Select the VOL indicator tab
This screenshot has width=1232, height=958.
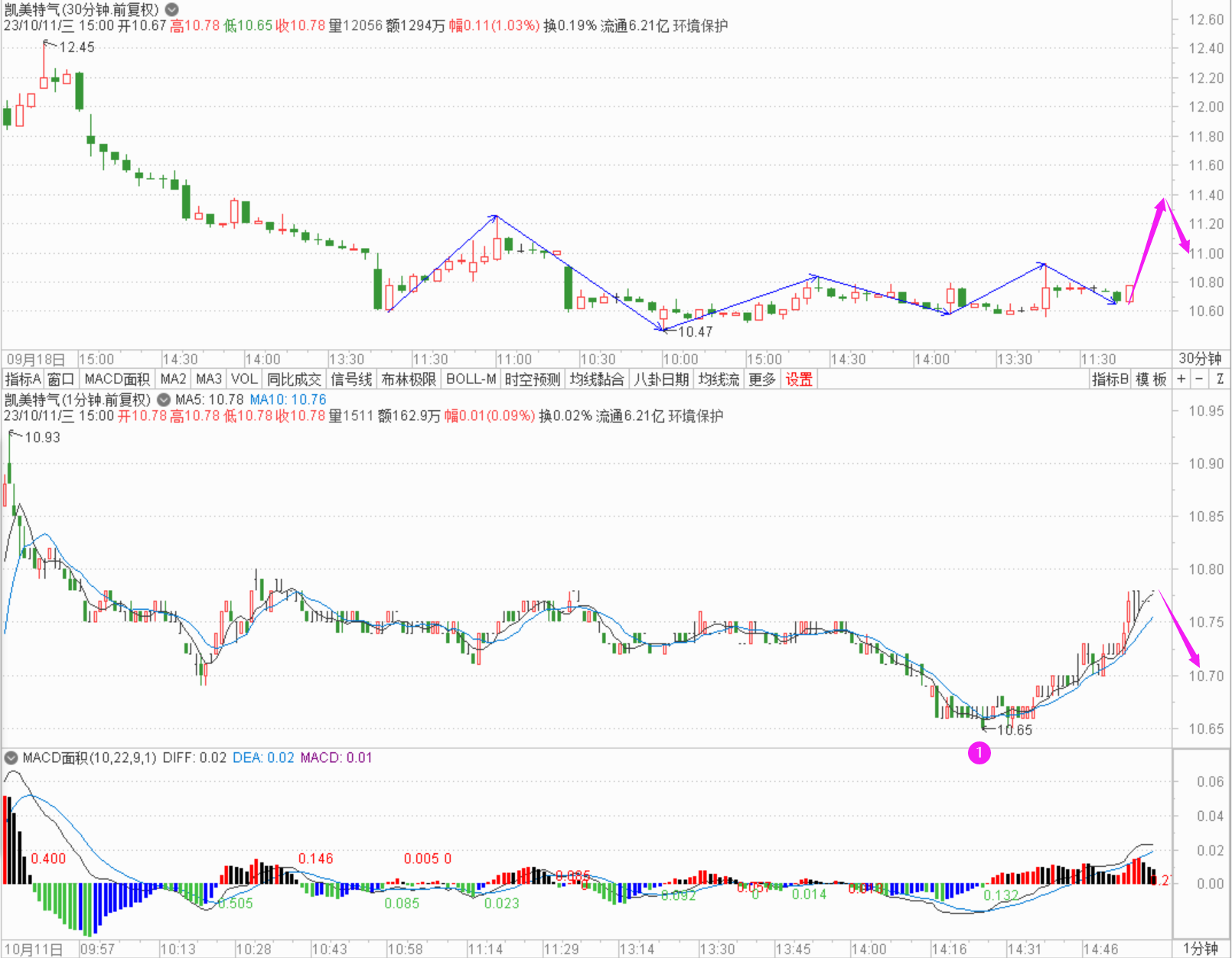tap(244, 380)
